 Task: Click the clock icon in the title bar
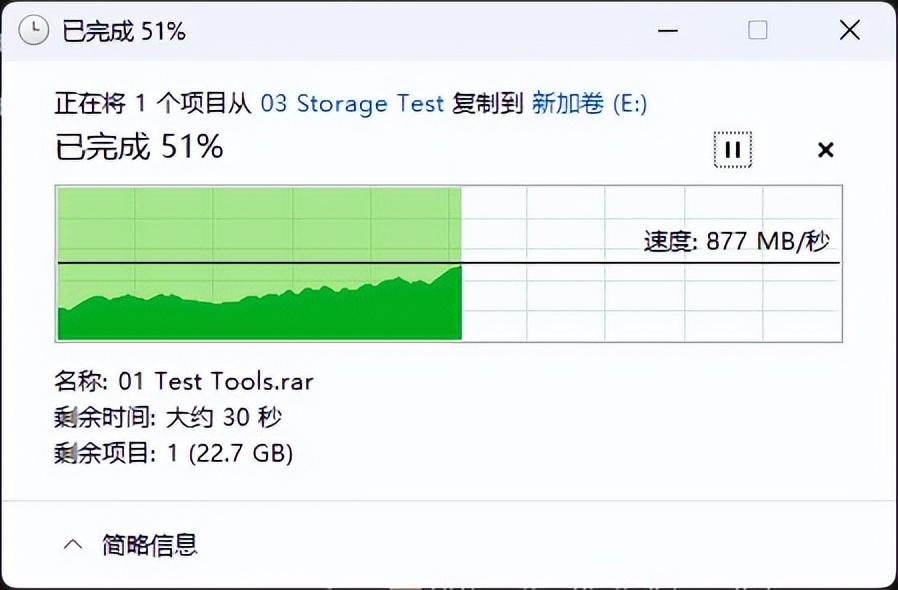coord(34,30)
